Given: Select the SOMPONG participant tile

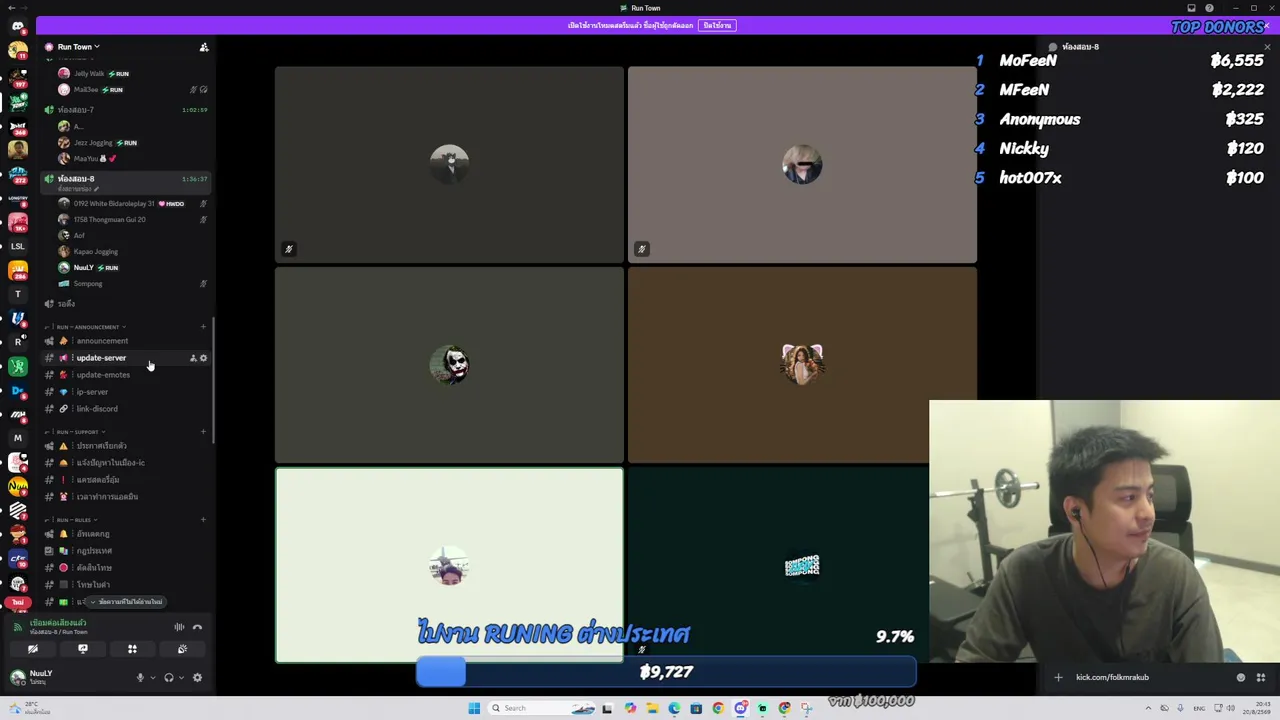Looking at the screenshot, I should (x=802, y=565).
